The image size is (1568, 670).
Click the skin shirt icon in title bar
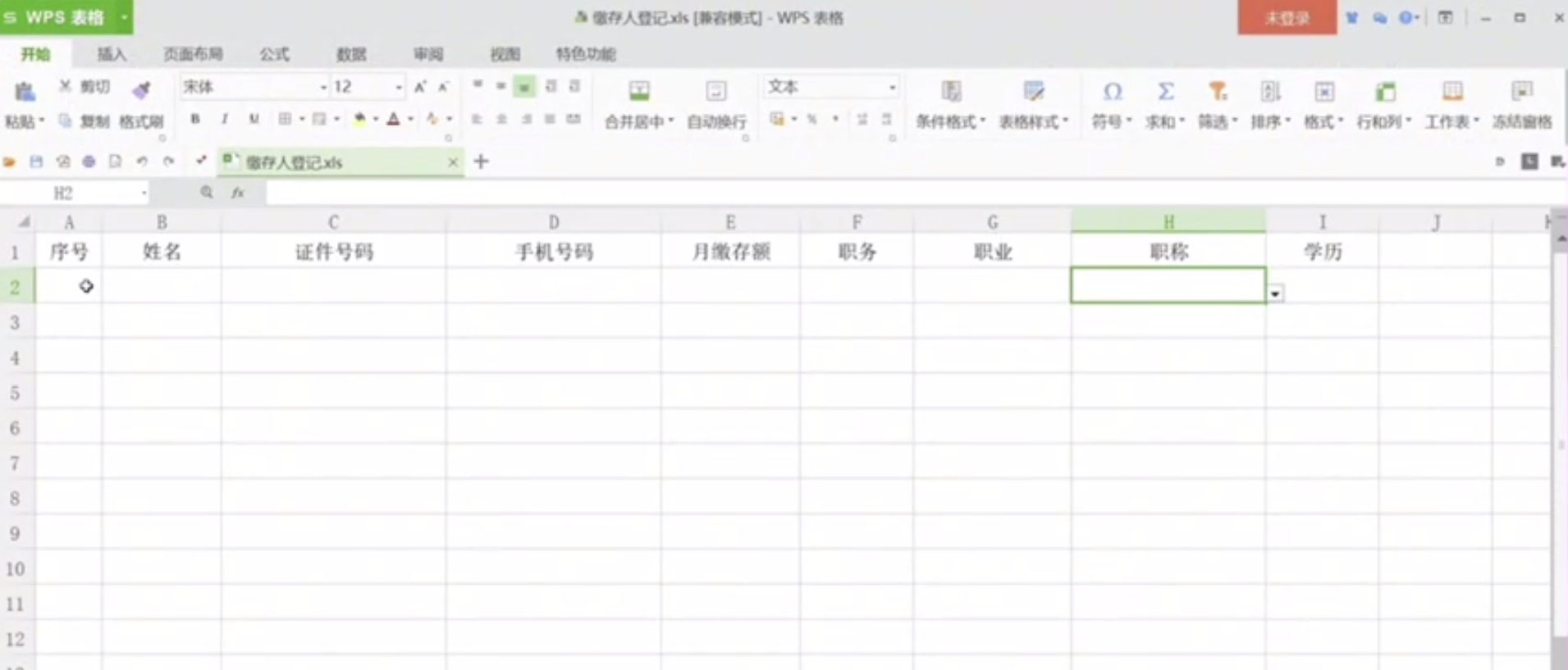pos(1351,17)
